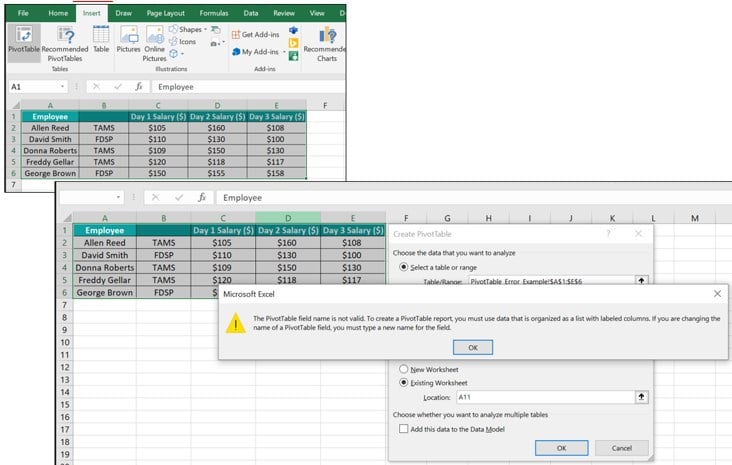This screenshot has width=732, height=465.
Task: Click the cancel X in lower formula bar
Action: point(155,197)
